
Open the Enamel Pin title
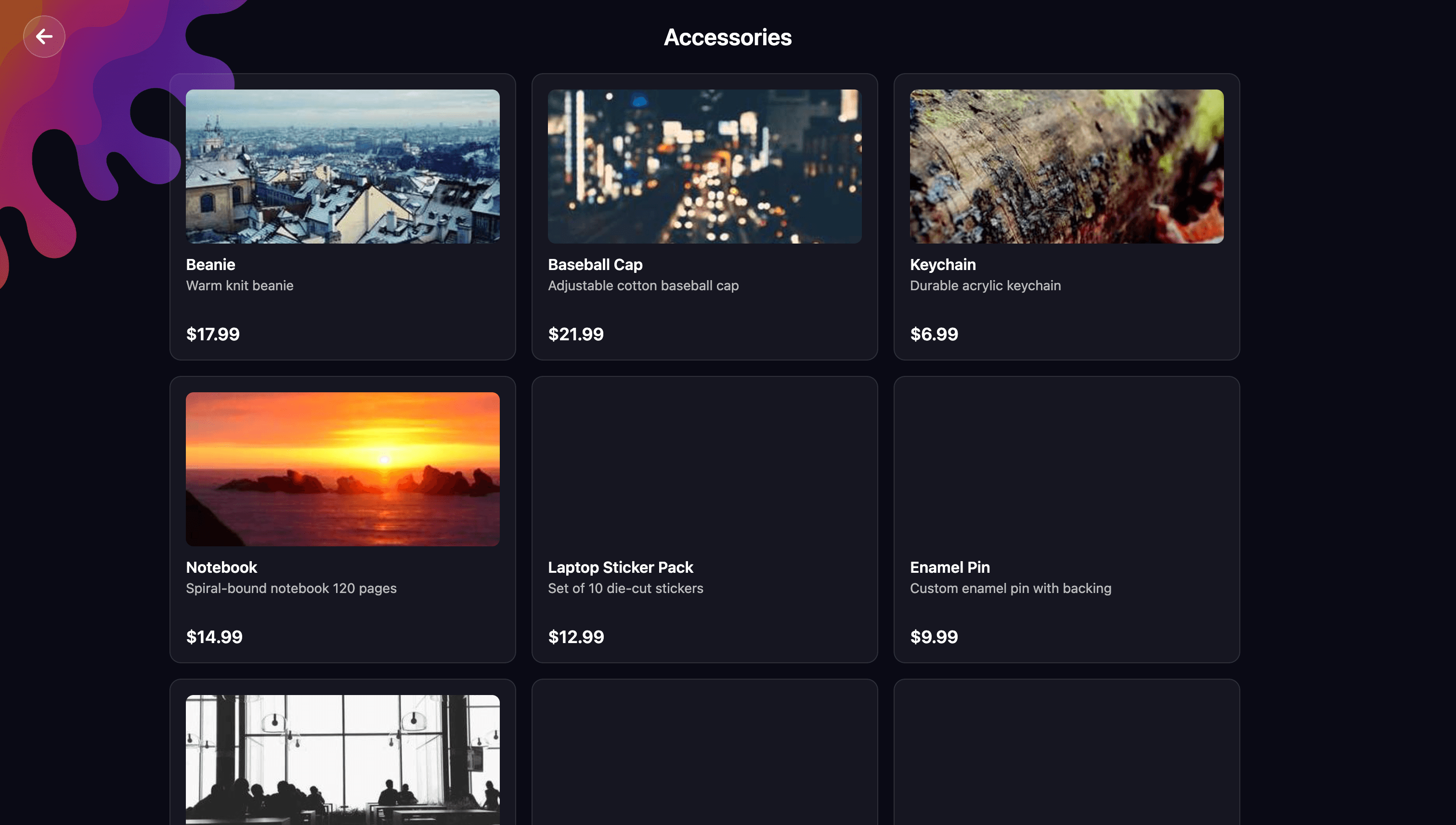(x=949, y=567)
